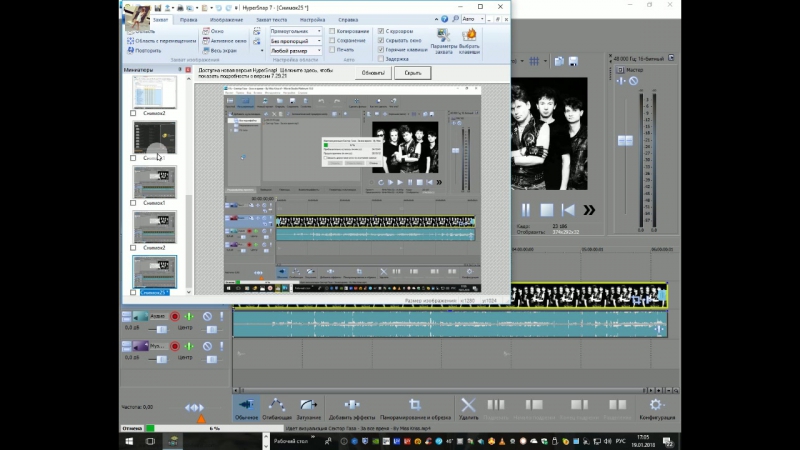Screen dimensions: 800x450
Task: Click the Скрыть button in the notification bar
Action: (412, 73)
